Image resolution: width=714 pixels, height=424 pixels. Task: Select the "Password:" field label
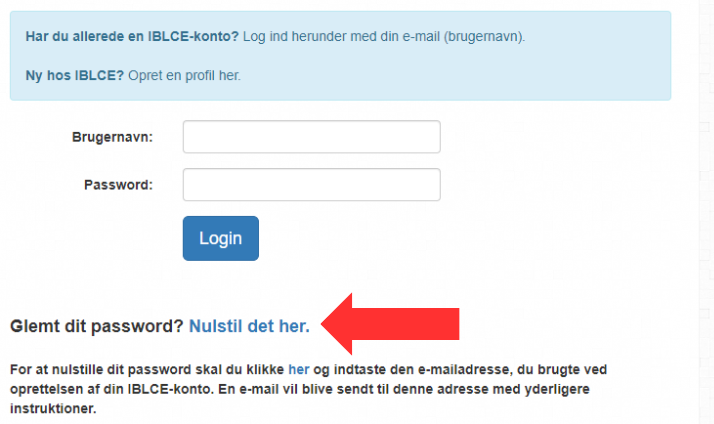(x=118, y=185)
